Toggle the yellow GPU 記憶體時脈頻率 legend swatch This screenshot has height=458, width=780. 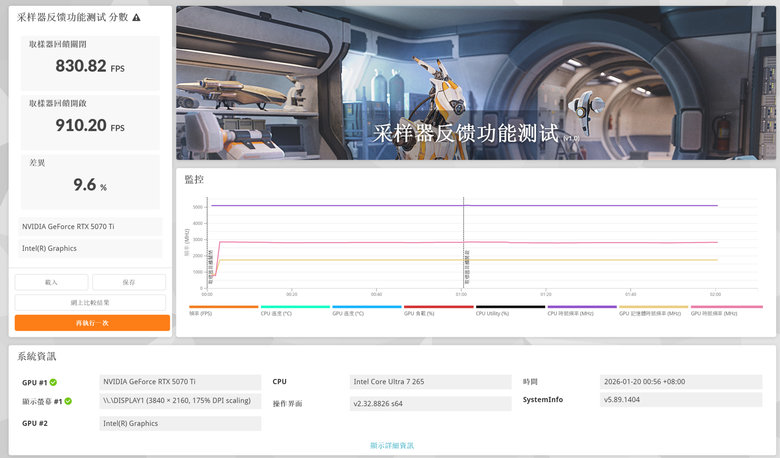click(654, 307)
